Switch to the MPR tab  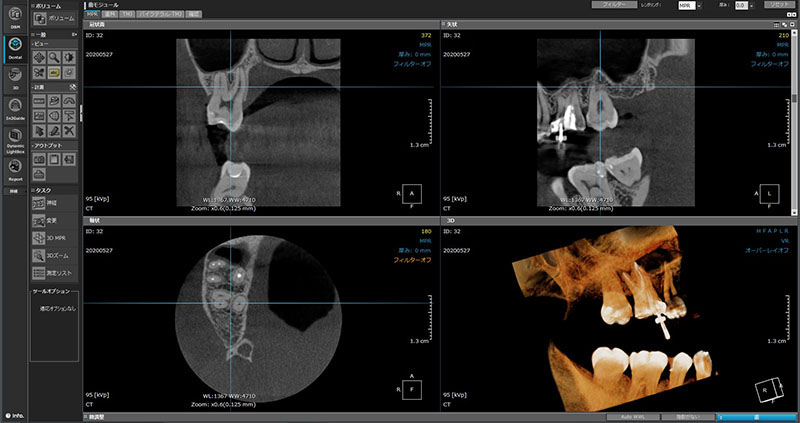tap(92, 14)
